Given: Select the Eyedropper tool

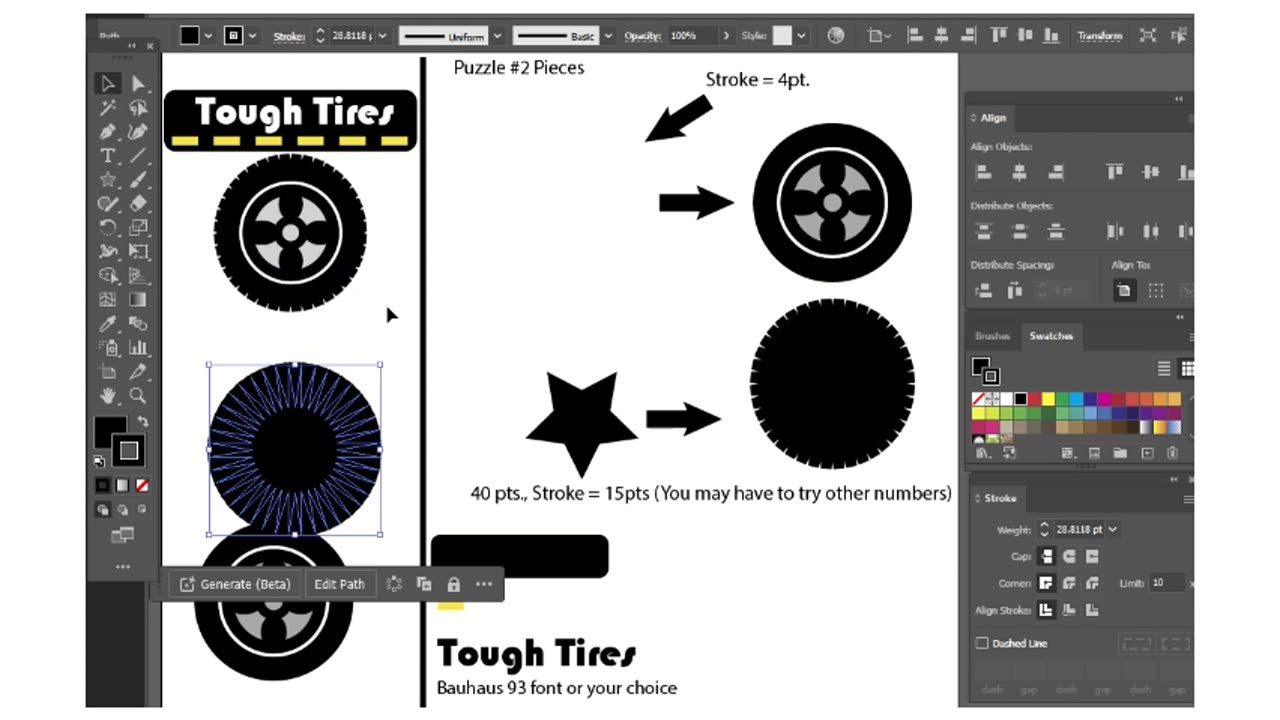Looking at the screenshot, I should pyautogui.click(x=108, y=323).
